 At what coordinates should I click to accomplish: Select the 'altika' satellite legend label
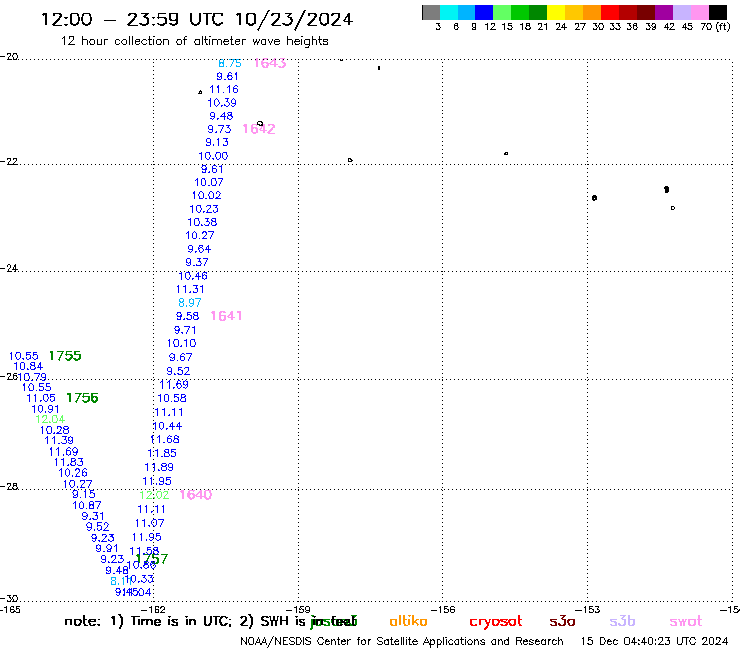pyautogui.click(x=408, y=621)
